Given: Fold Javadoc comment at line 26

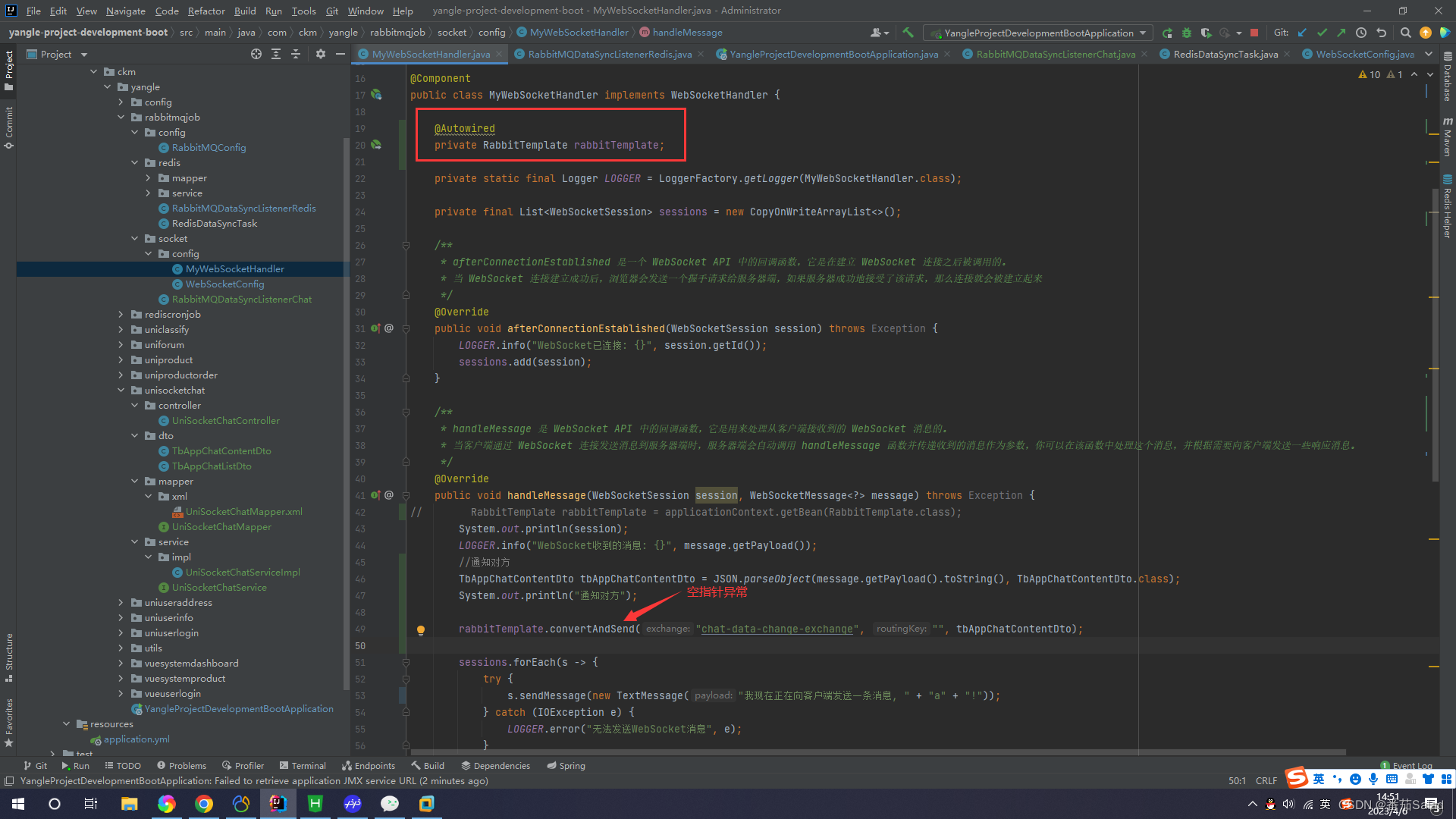Looking at the screenshot, I should [x=406, y=245].
